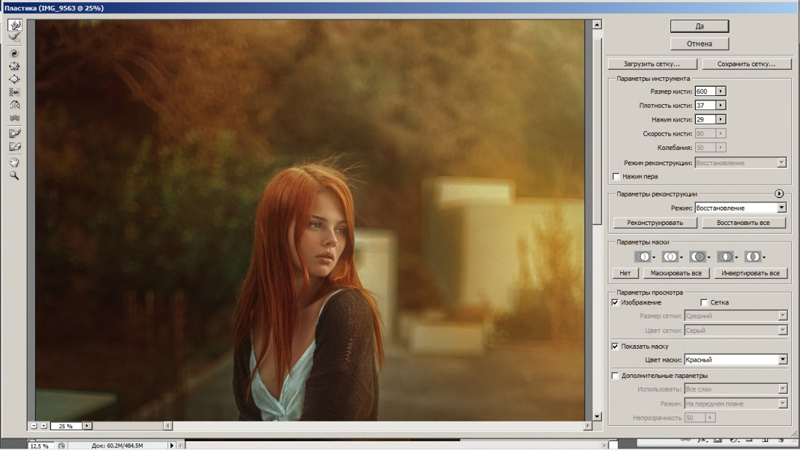This screenshot has height=450, width=800.
Task: Open the Цвет маски dropdown showing Красный
Action: tap(735, 360)
